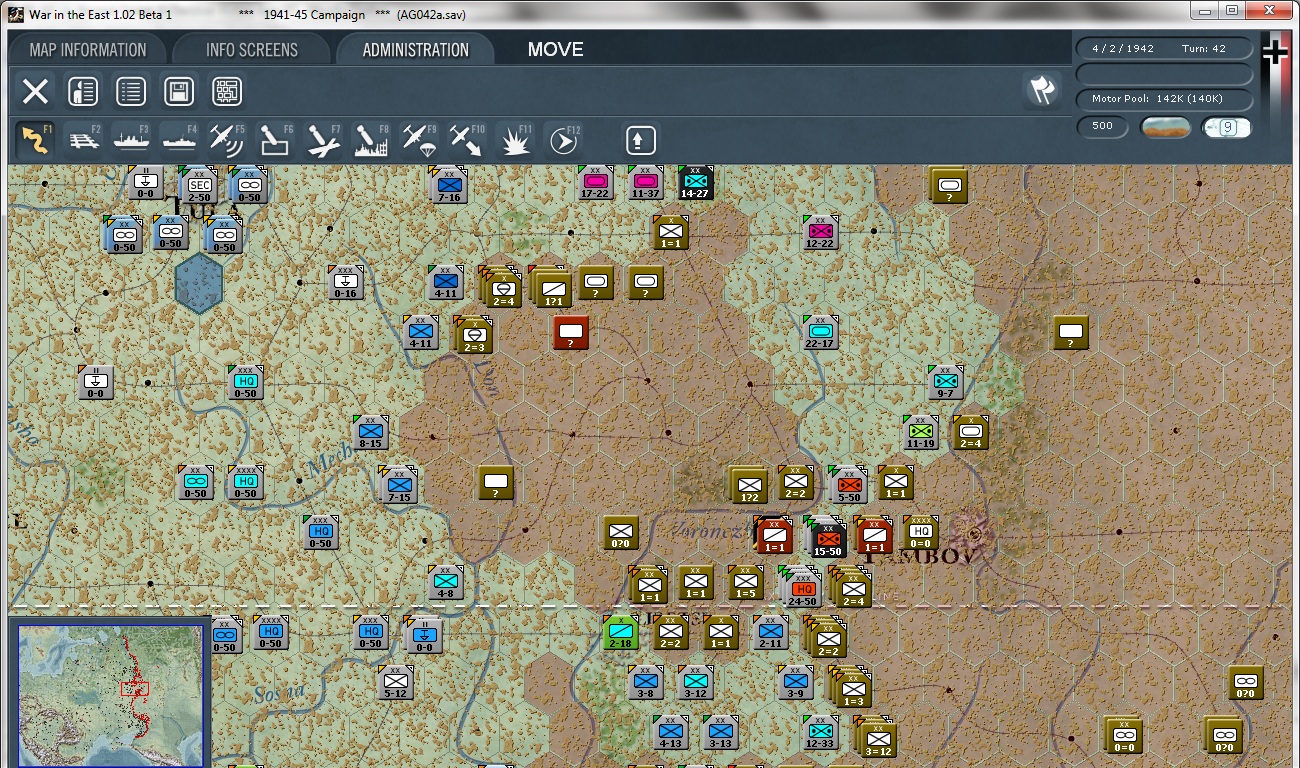Select the magenta unit counter labeled 11-37

click(x=646, y=182)
